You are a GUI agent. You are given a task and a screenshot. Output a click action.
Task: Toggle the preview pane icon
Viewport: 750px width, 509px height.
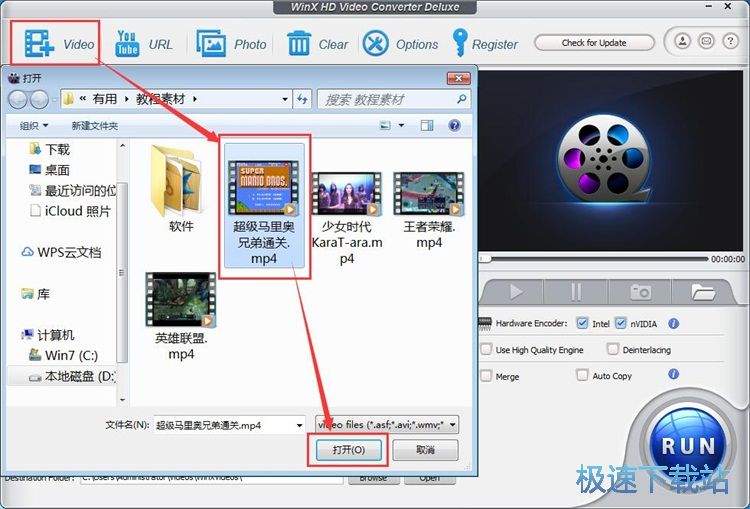pyautogui.click(x=427, y=125)
